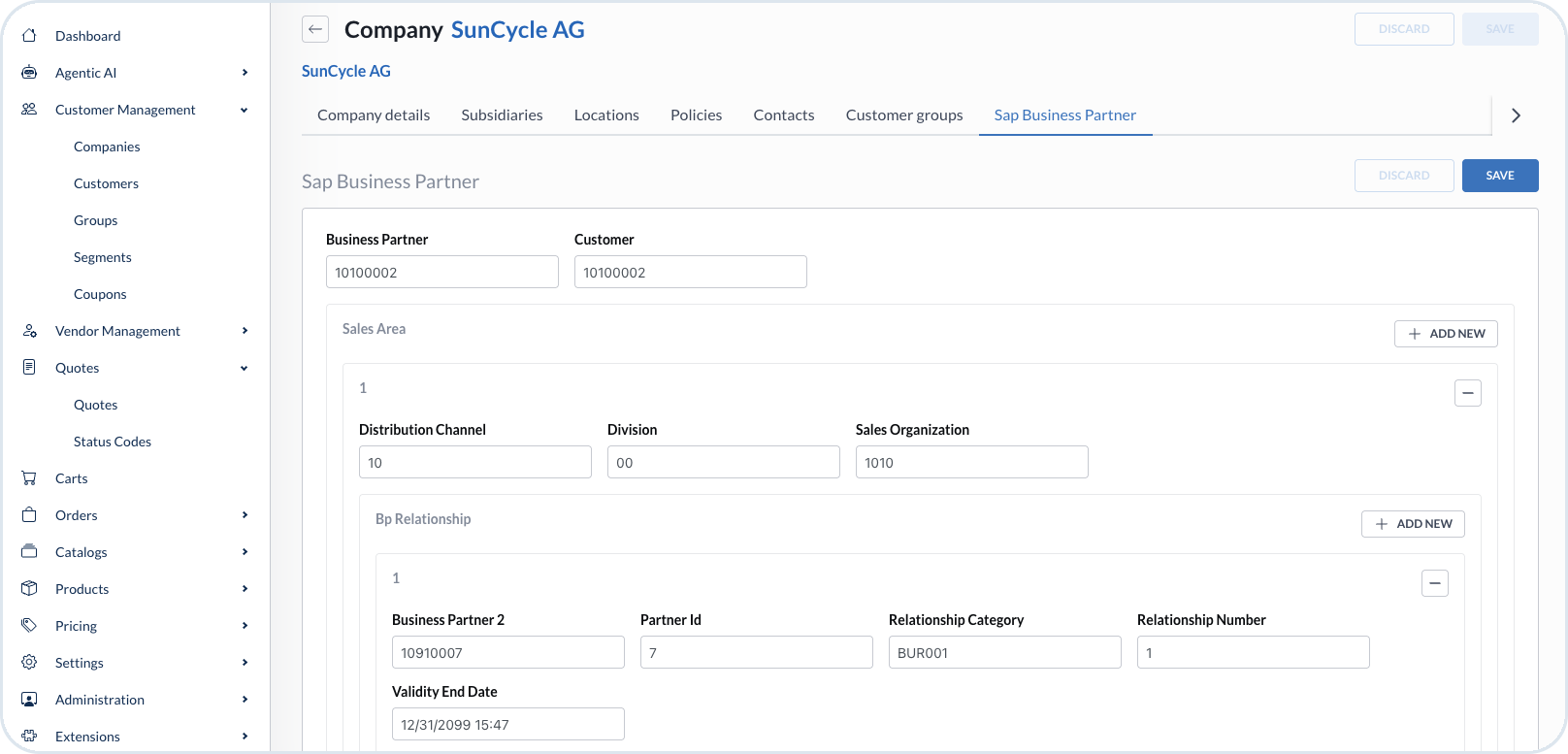Open Status Codes in the sidebar

pyautogui.click(x=113, y=442)
